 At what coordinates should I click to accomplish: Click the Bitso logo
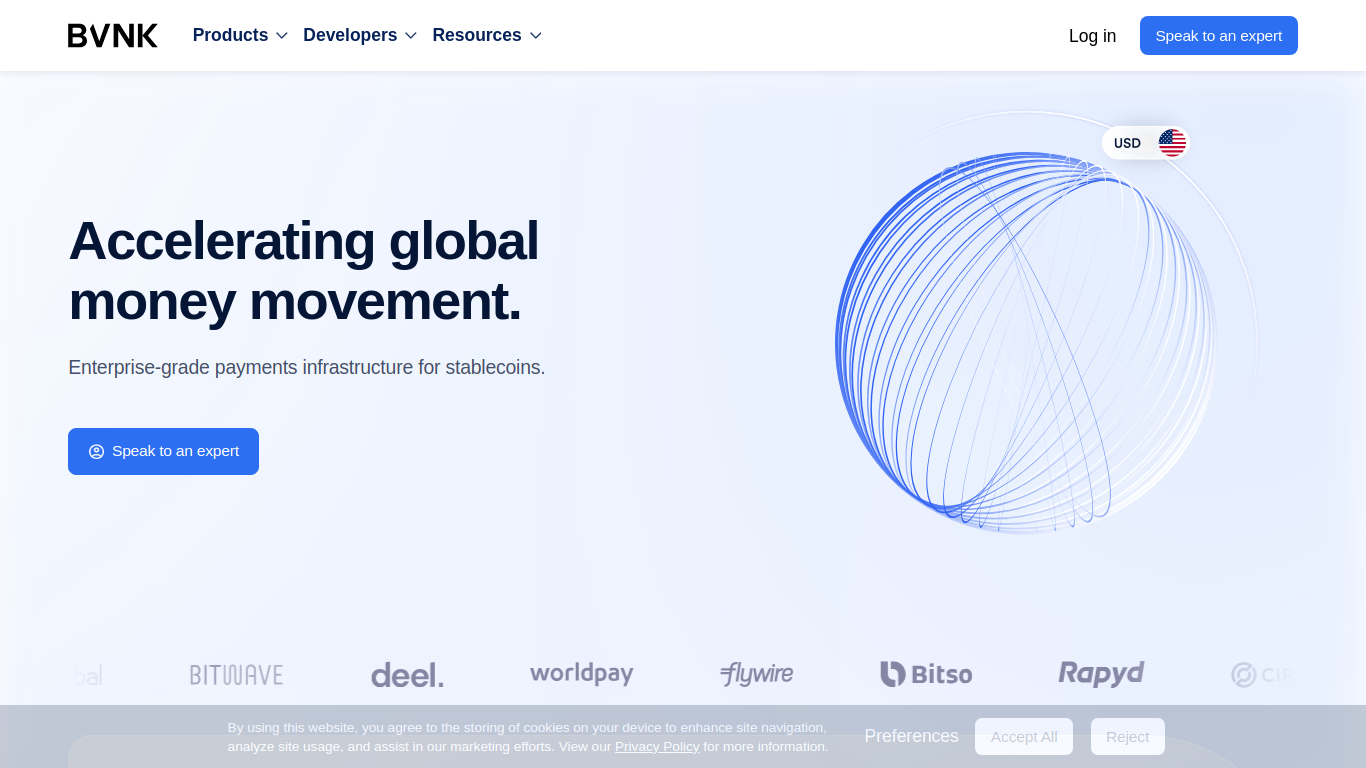coord(926,674)
